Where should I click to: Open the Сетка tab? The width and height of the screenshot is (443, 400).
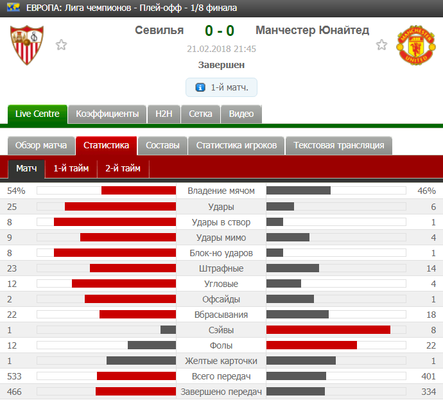pyautogui.click(x=200, y=114)
